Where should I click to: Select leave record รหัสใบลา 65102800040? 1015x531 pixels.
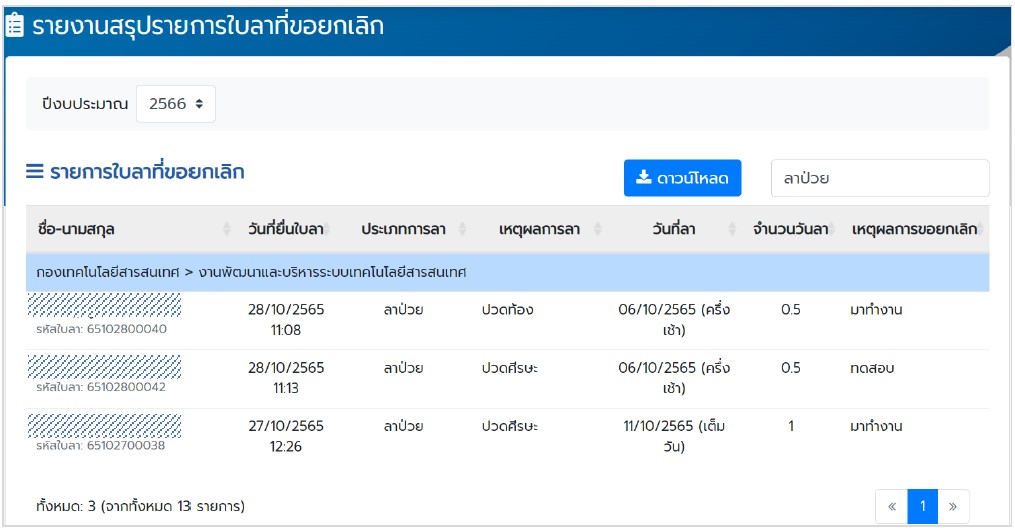[x=102, y=329]
